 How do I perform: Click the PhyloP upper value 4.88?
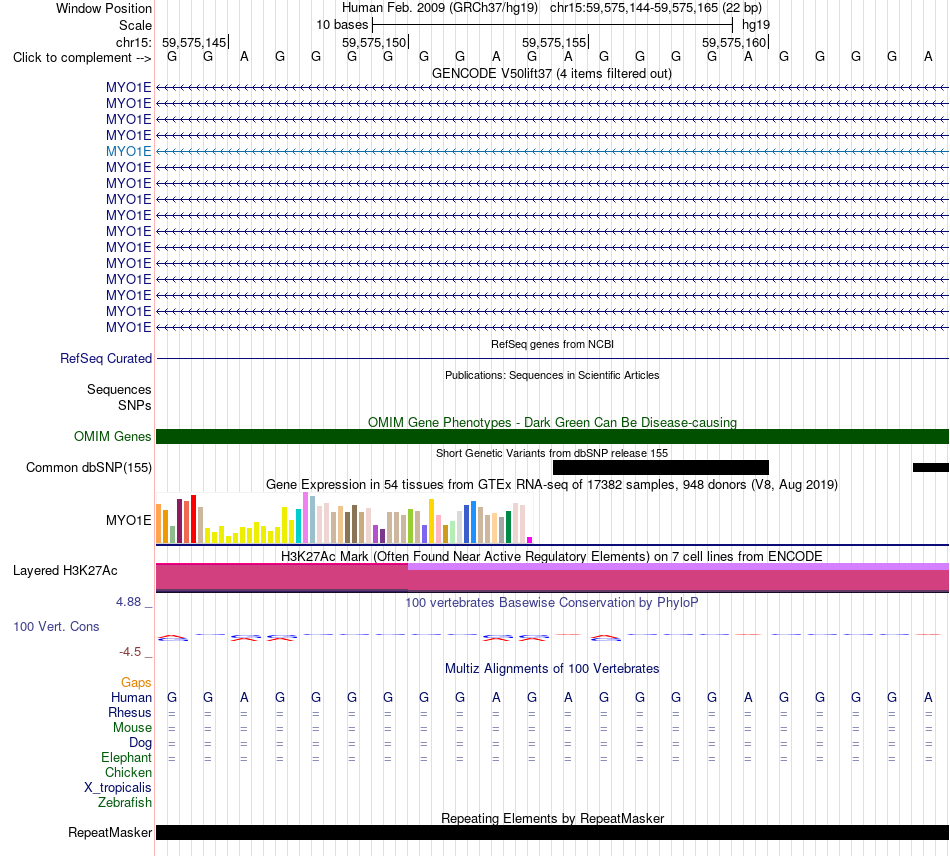pos(128,602)
